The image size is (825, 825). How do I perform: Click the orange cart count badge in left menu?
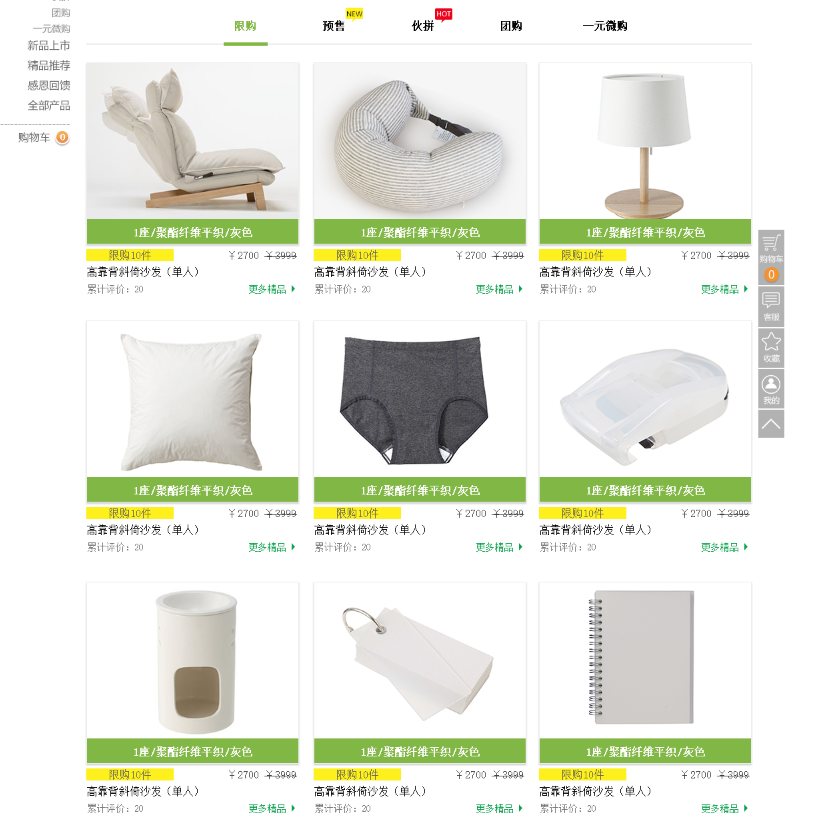point(62,137)
